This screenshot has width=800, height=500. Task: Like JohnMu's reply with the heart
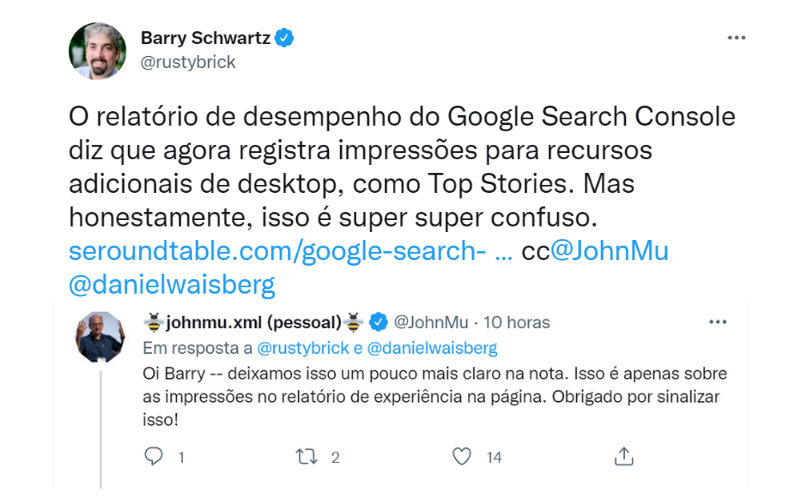pos(461,456)
